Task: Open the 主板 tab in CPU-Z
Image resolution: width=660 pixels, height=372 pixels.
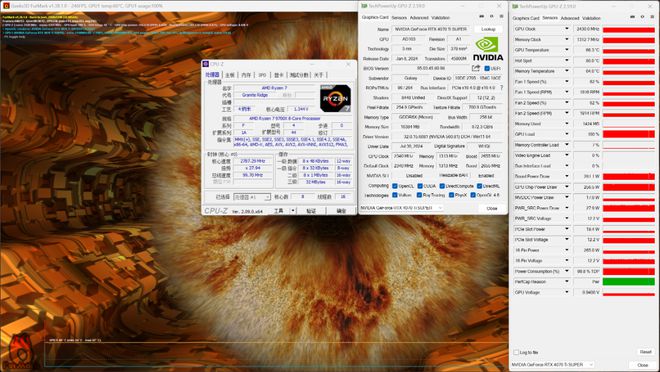Action: click(x=230, y=75)
